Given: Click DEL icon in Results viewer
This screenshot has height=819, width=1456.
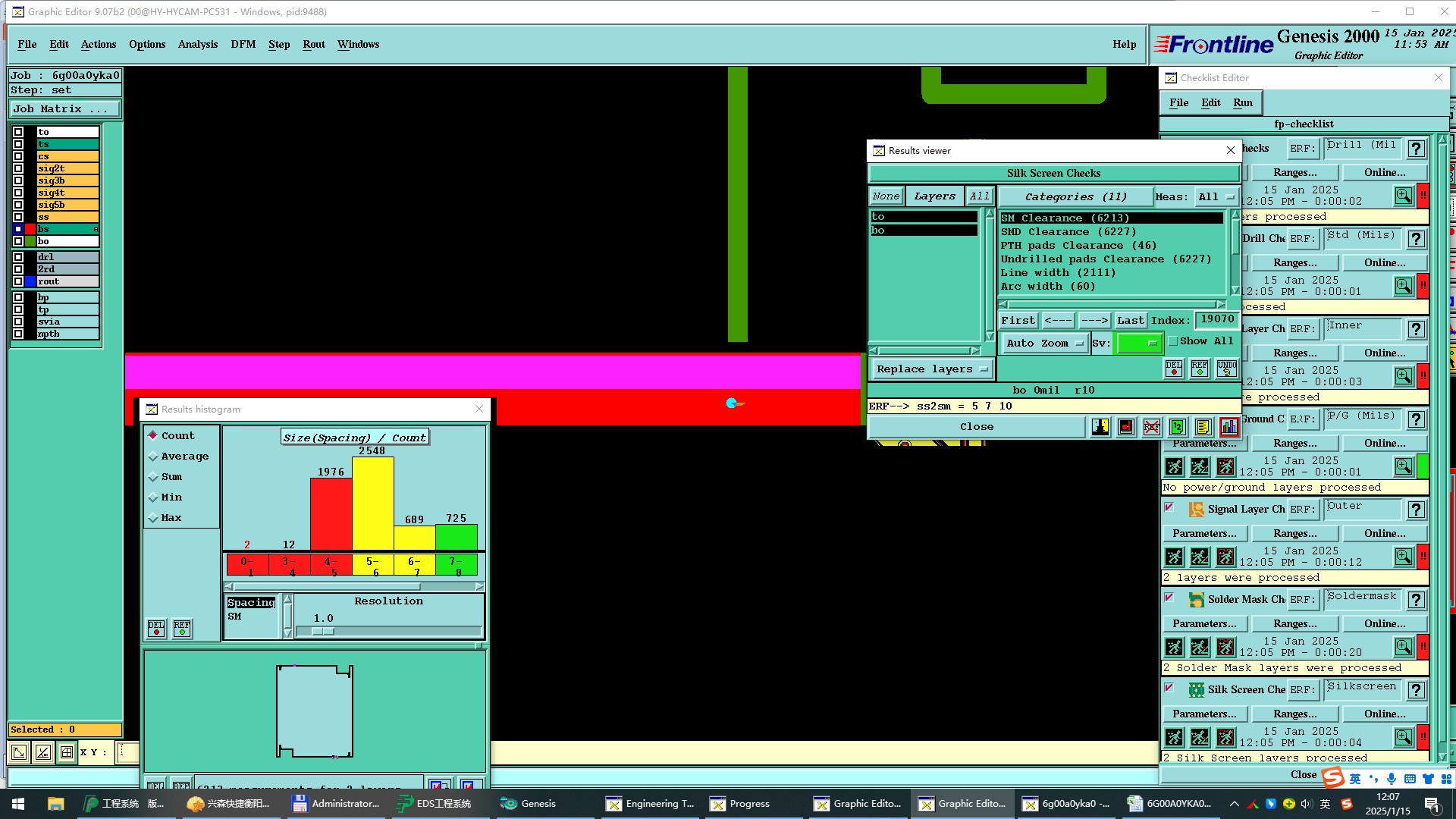Looking at the screenshot, I should click(x=1174, y=369).
